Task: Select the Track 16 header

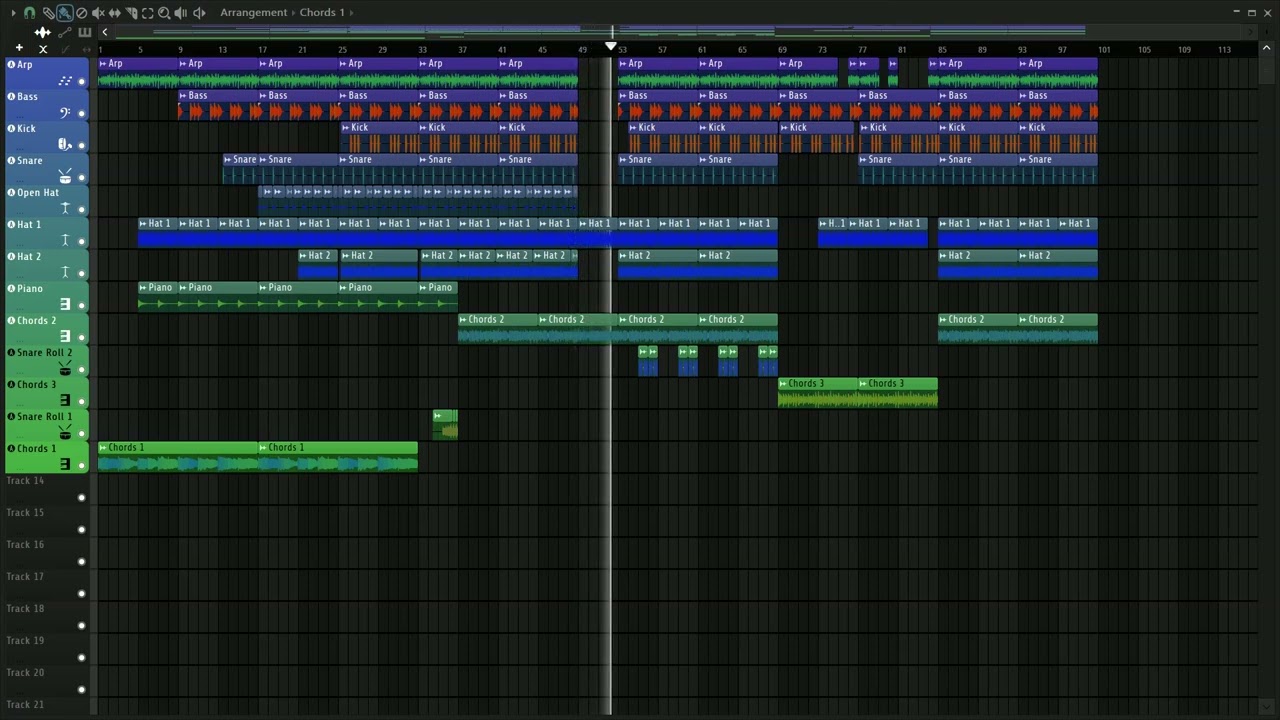Action: pos(46,553)
